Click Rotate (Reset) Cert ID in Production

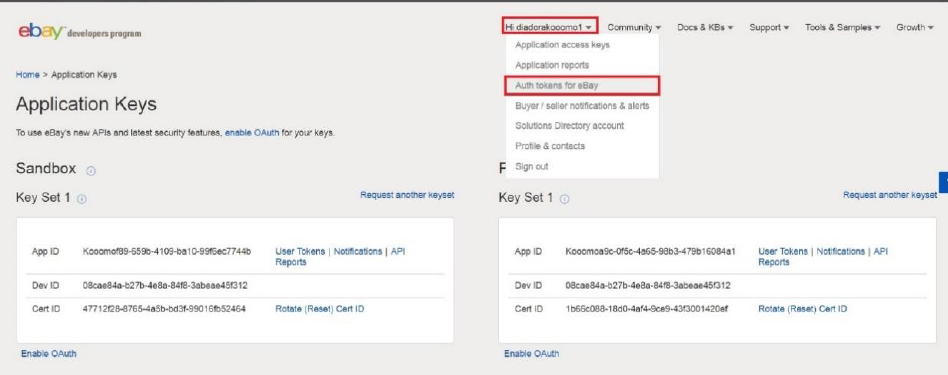803,308
